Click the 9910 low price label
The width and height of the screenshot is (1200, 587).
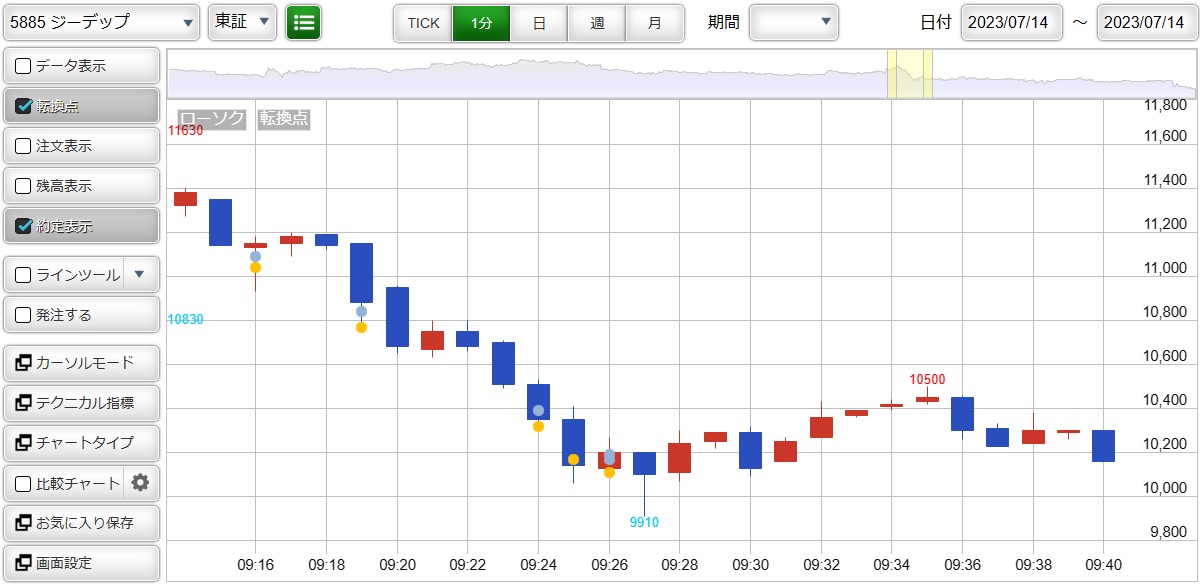pos(644,522)
